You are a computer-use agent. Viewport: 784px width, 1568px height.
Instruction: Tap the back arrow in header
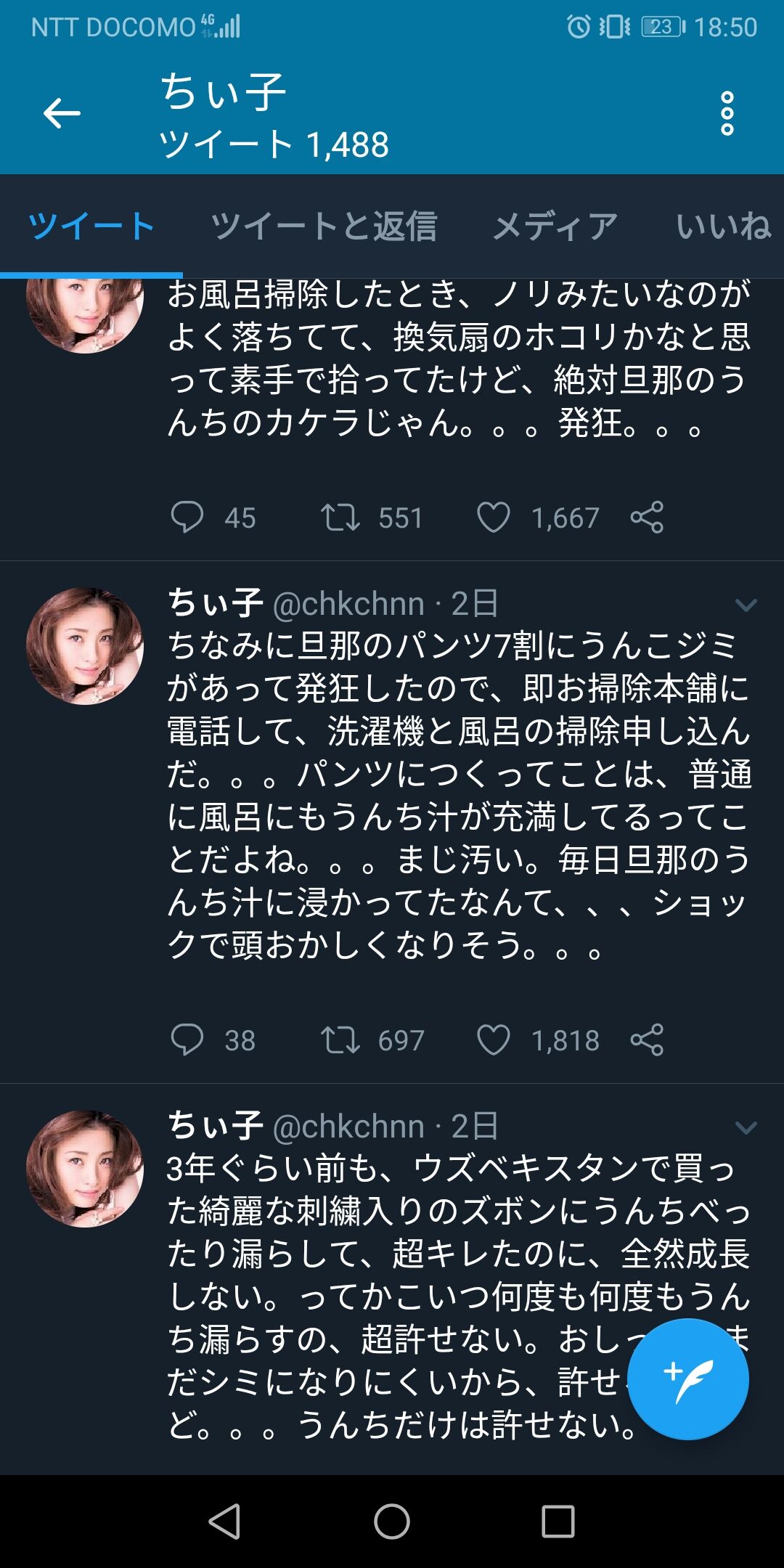pos(62,113)
